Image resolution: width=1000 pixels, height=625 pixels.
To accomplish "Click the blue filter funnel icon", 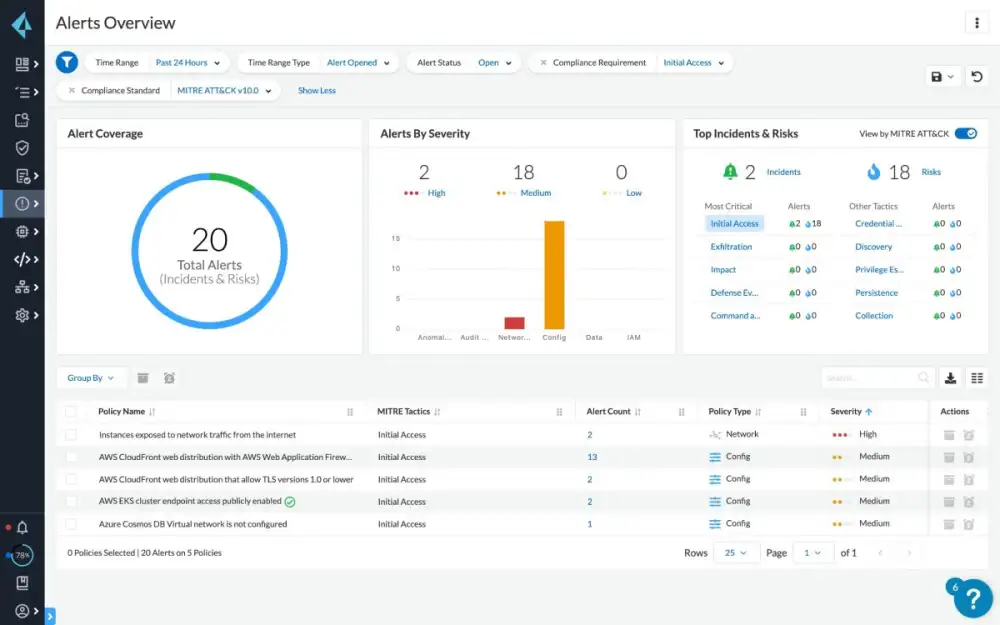I will [x=67, y=62].
